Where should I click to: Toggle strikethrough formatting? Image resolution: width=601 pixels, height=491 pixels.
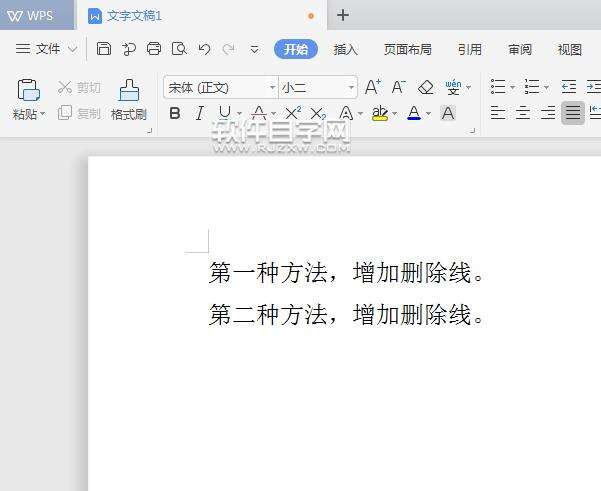coord(259,113)
